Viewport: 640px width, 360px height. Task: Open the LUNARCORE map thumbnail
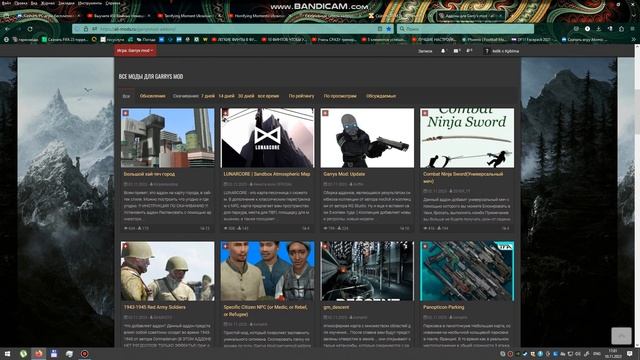pyautogui.click(x=267, y=138)
